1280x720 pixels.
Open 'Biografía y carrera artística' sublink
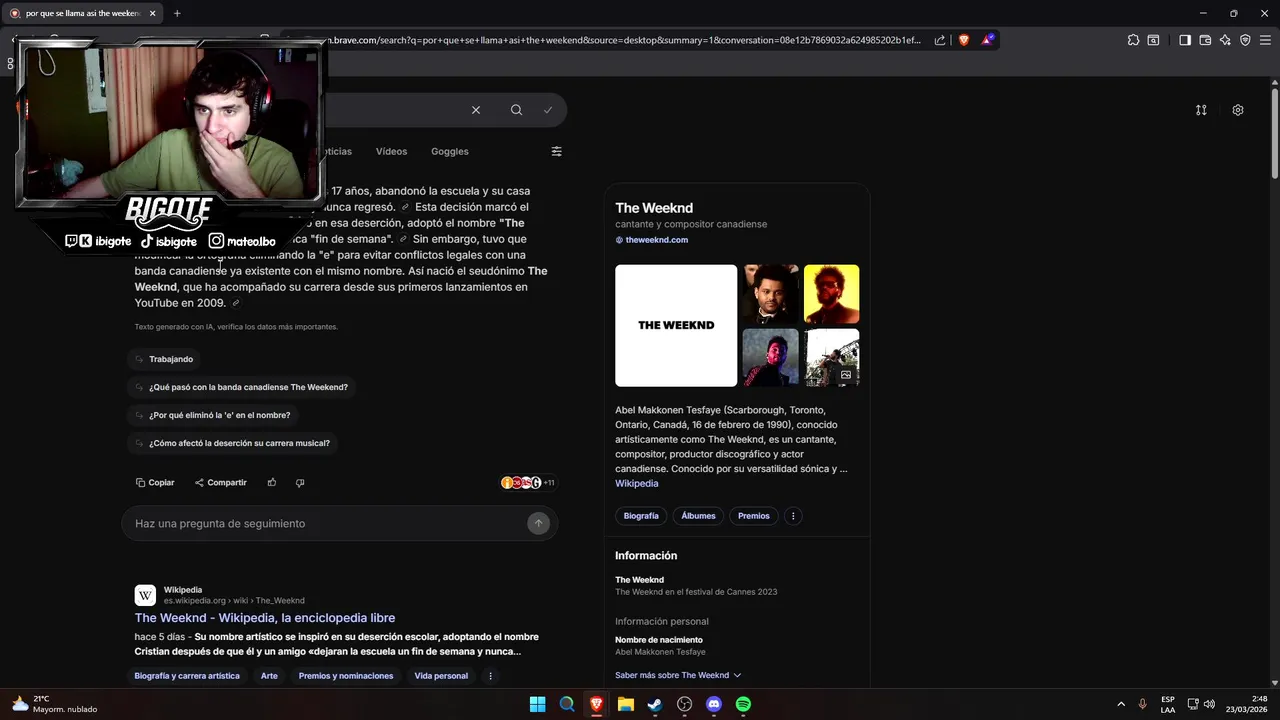(187, 676)
